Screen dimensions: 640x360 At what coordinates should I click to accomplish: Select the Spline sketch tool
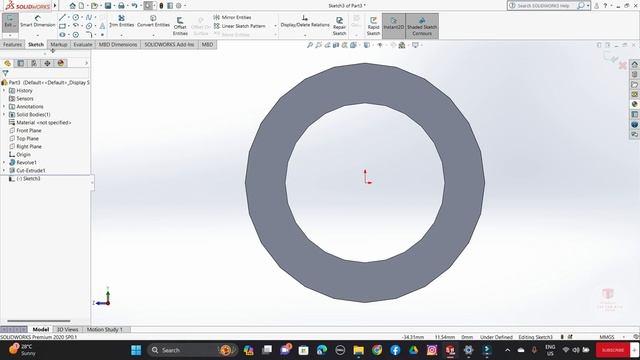point(89,18)
